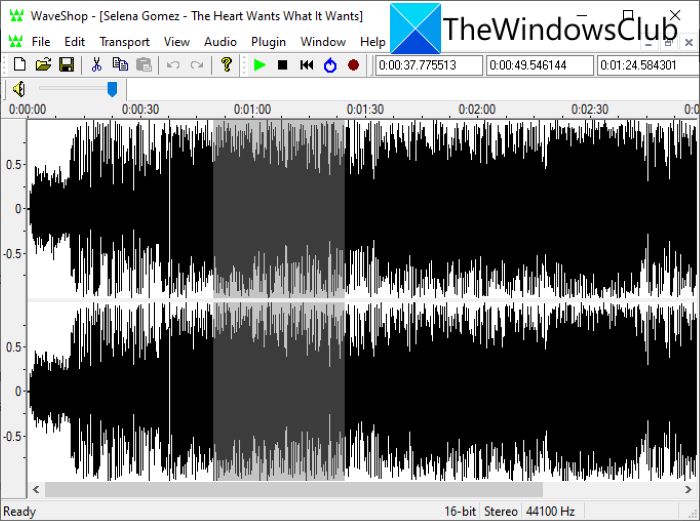700x521 pixels.
Task: Save the file with floppy disk icon
Action: point(67,65)
